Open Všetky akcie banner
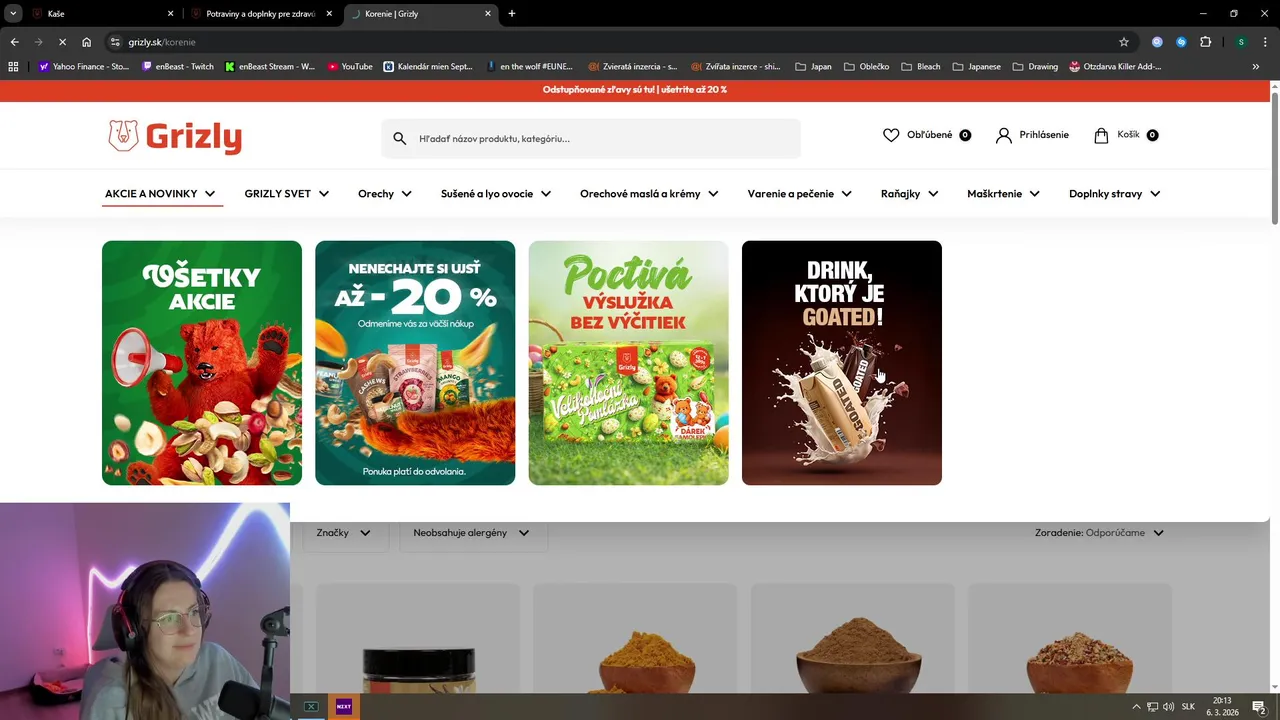 (202, 363)
